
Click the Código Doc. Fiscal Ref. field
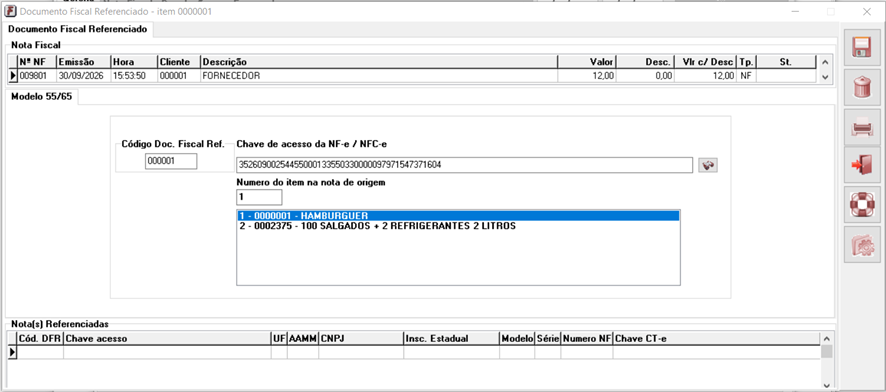tap(171, 161)
